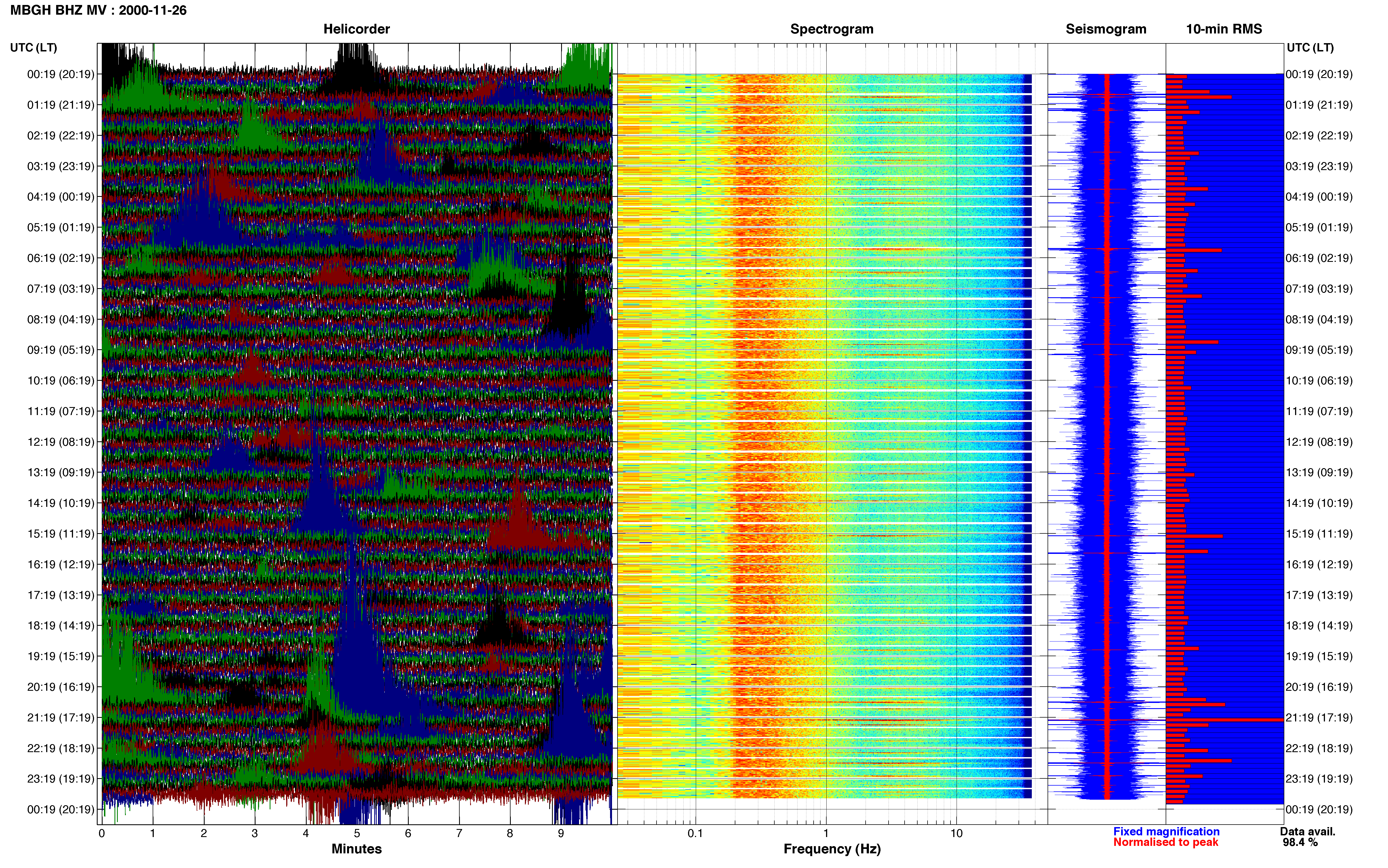Click the left '21:19 (17:19)' time label
The height and width of the screenshot is (868, 1388).
(x=61, y=718)
